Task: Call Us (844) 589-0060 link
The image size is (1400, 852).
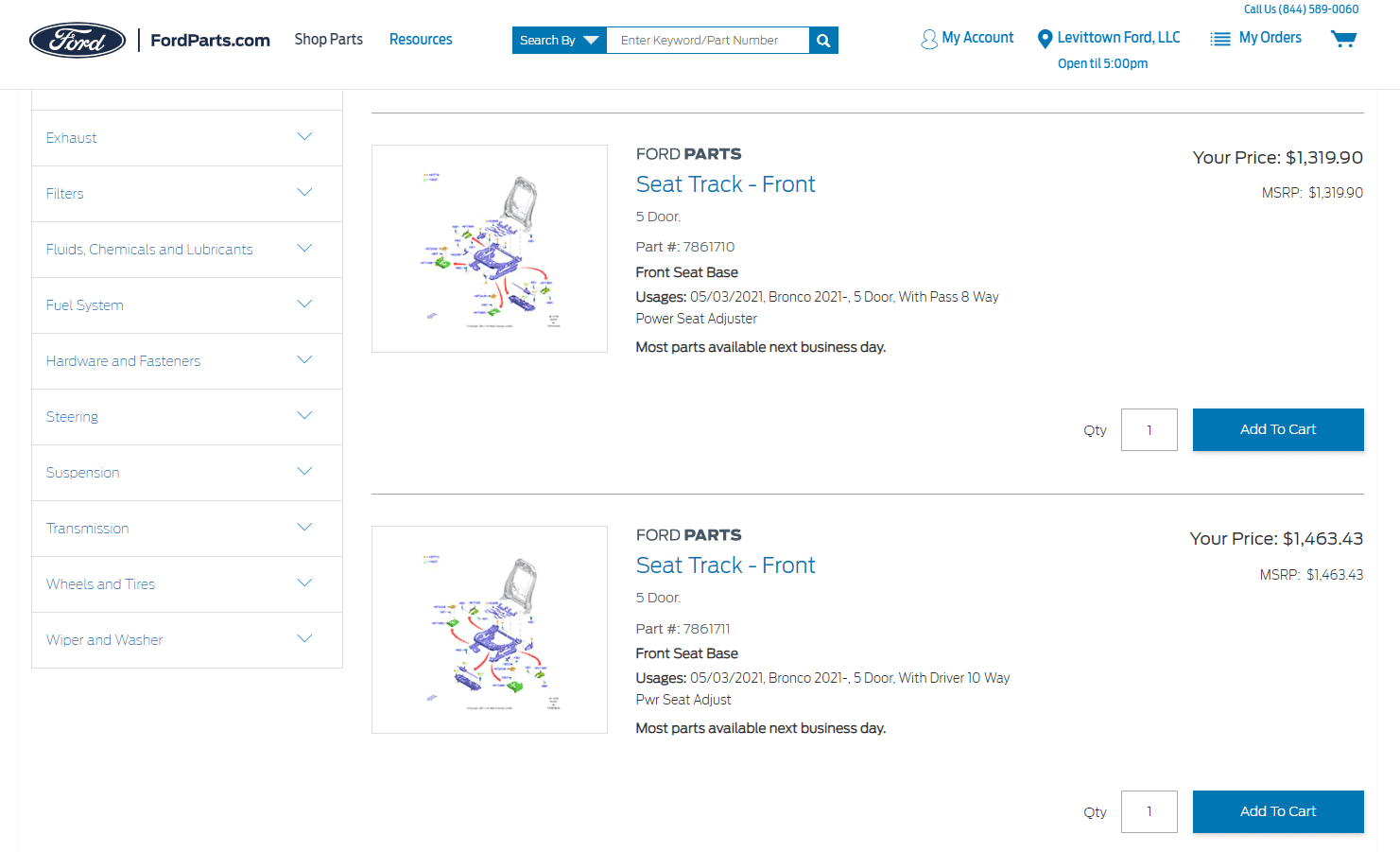Action: 1301,9
